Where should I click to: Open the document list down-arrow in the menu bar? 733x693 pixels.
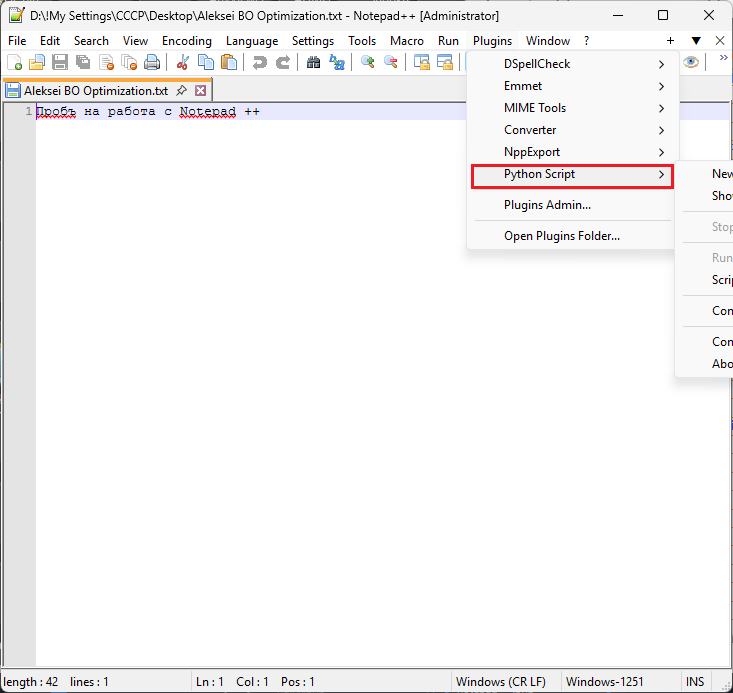(696, 41)
